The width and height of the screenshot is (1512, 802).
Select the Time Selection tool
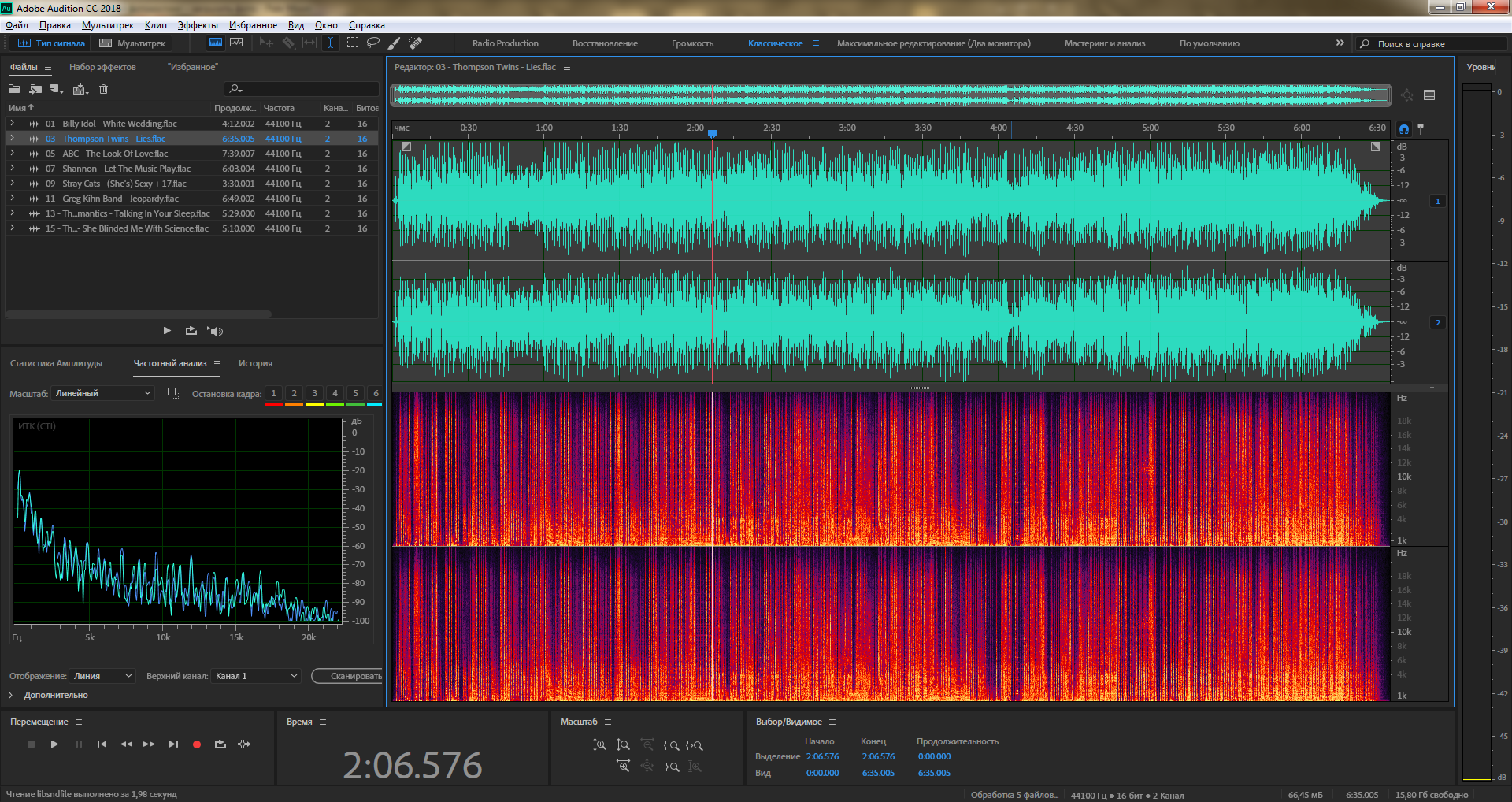point(331,43)
